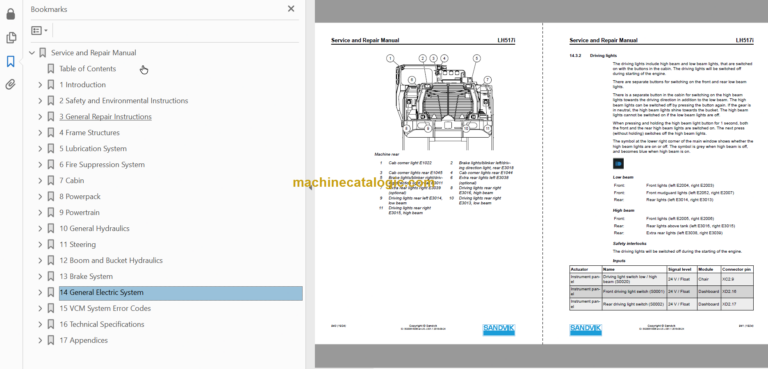Expand the 14 General Electric System bookmark

coord(40,293)
